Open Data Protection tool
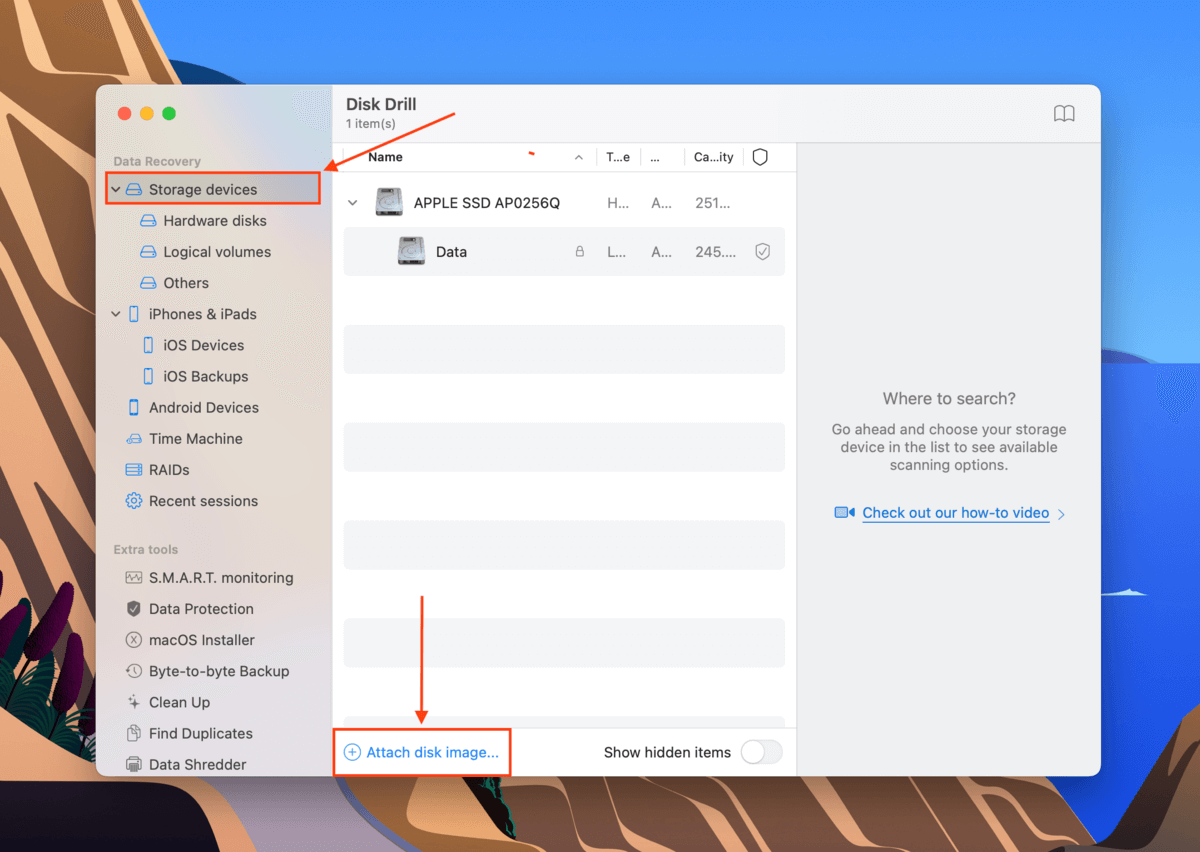The width and height of the screenshot is (1200, 852). tap(201, 609)
